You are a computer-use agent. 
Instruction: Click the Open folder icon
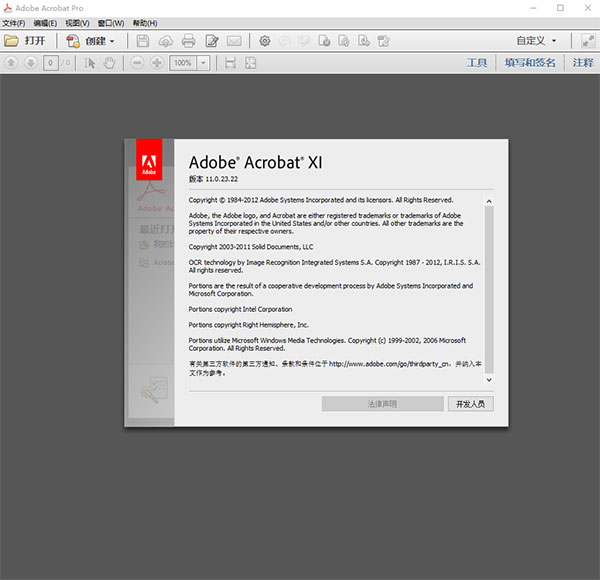[11, 41]
